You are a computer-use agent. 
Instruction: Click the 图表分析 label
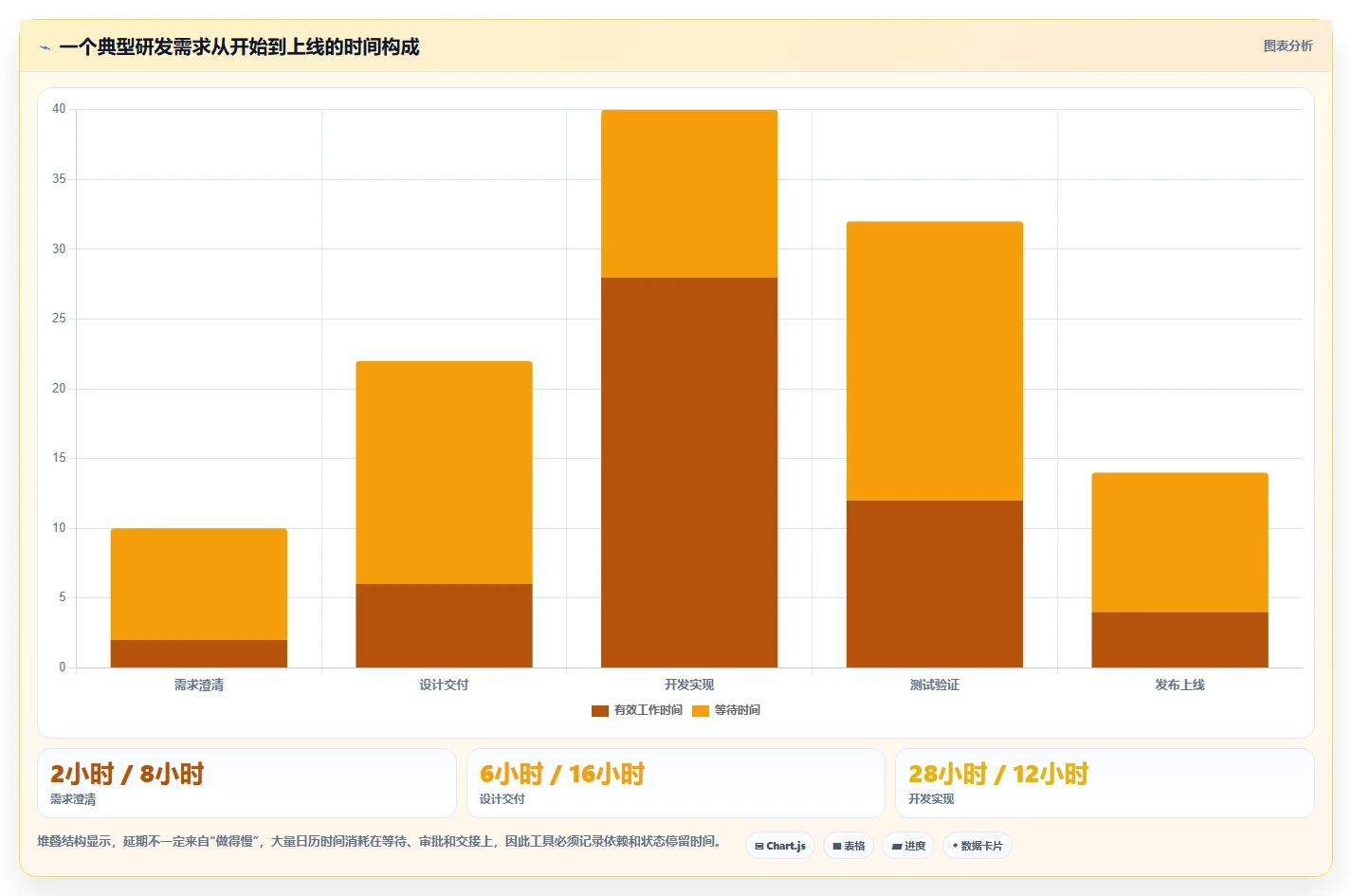point(1288,46)
